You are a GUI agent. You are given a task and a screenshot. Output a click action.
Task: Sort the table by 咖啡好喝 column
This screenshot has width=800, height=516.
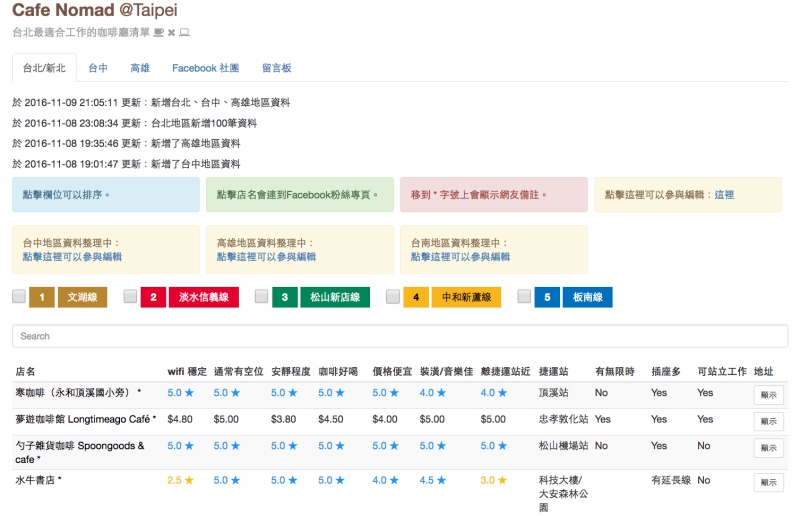pos(337,372)
